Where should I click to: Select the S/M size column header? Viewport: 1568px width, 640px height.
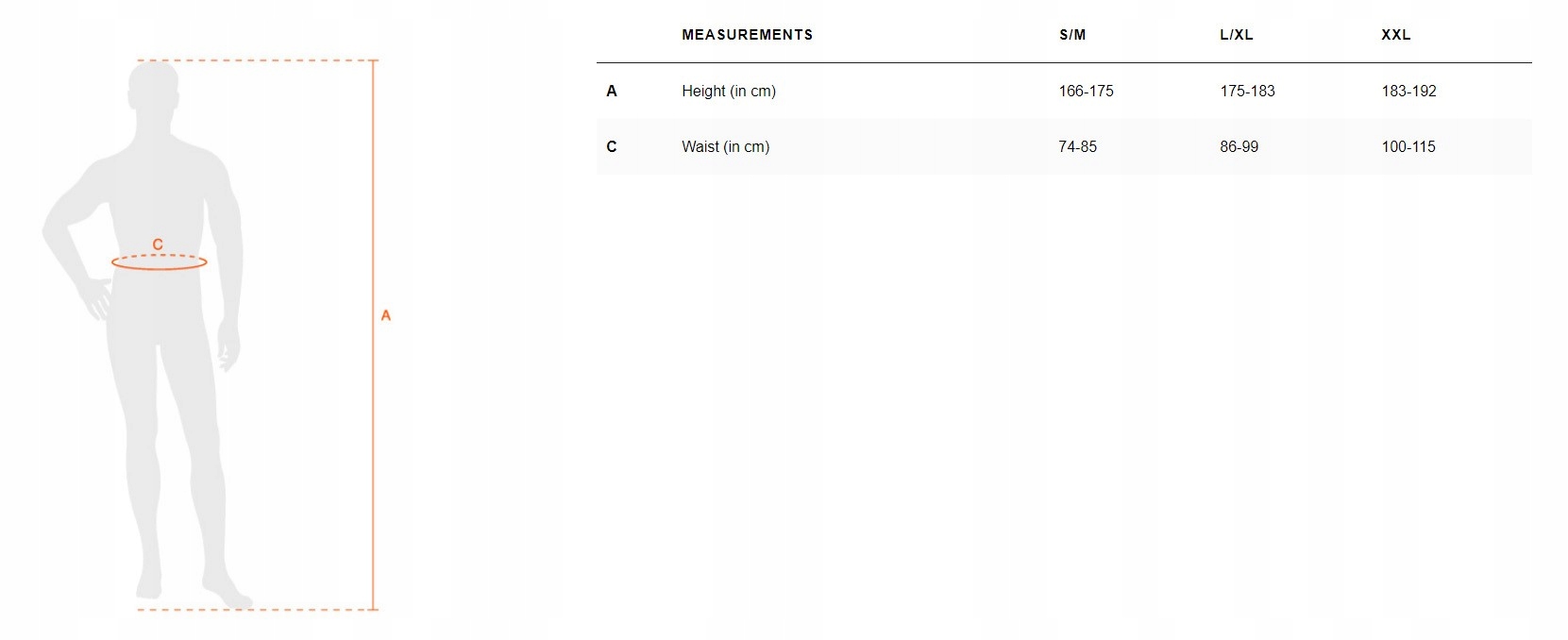point(1072,35)
